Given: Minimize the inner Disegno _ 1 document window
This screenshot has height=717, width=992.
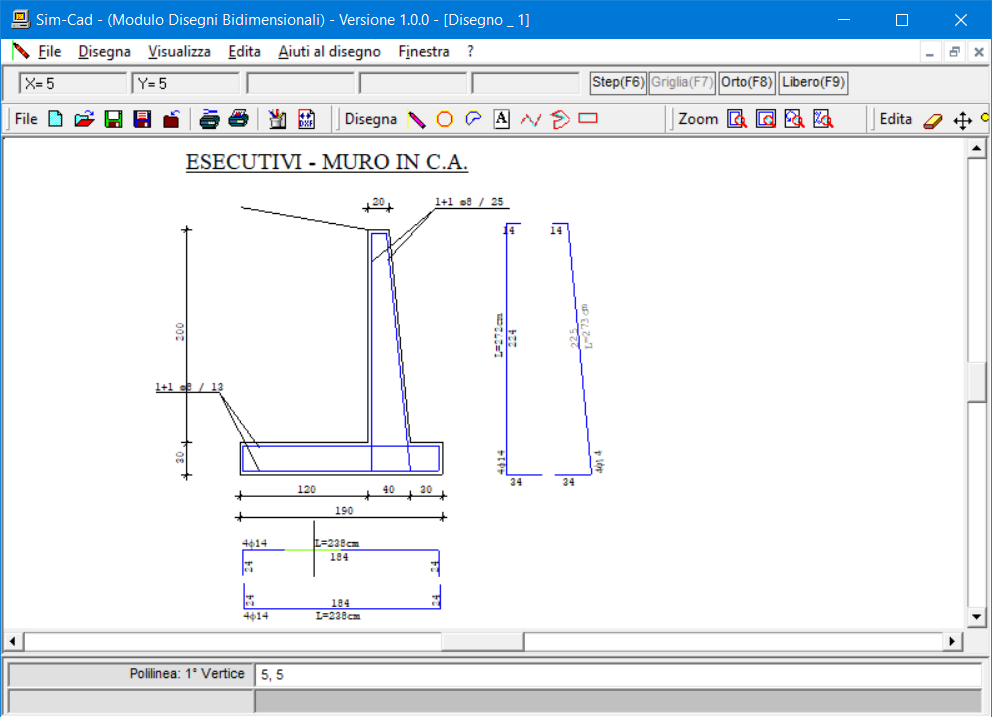Looking at the screenshot, I should click(x=929, y=52).
